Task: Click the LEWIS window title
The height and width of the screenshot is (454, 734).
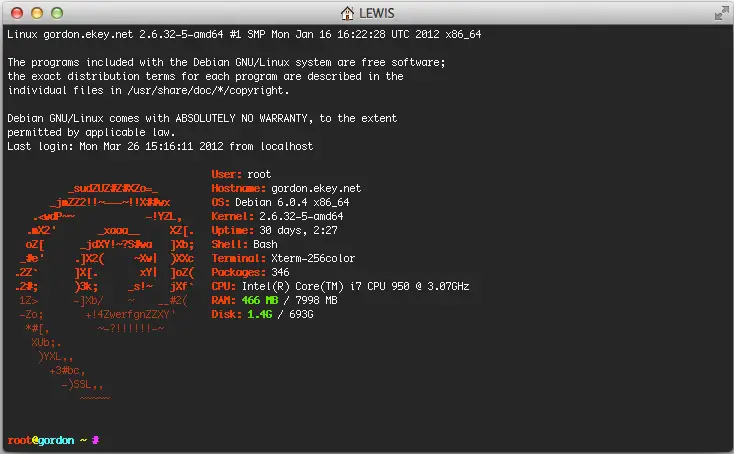Action: (x=377, y=13)
